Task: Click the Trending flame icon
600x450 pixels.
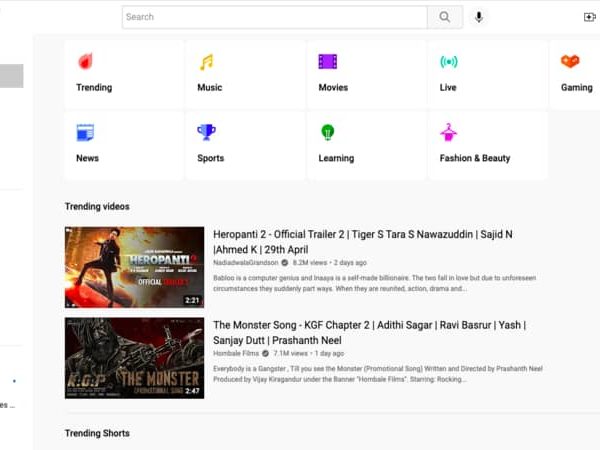Action: click(85, 62)
